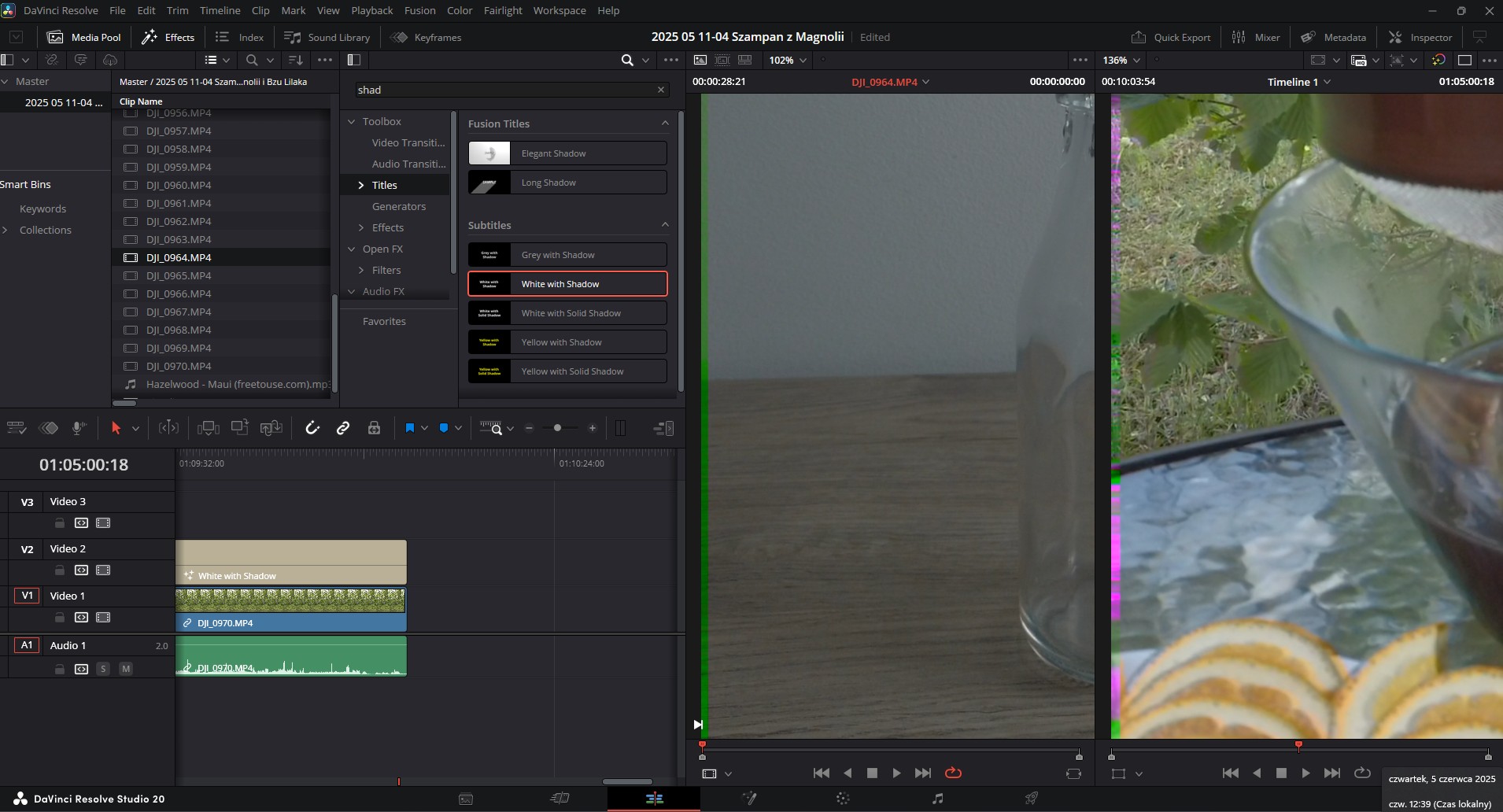
Task: Collapse the Fusion Titles section
Action: pyautogui.click(x=665, y=123)
